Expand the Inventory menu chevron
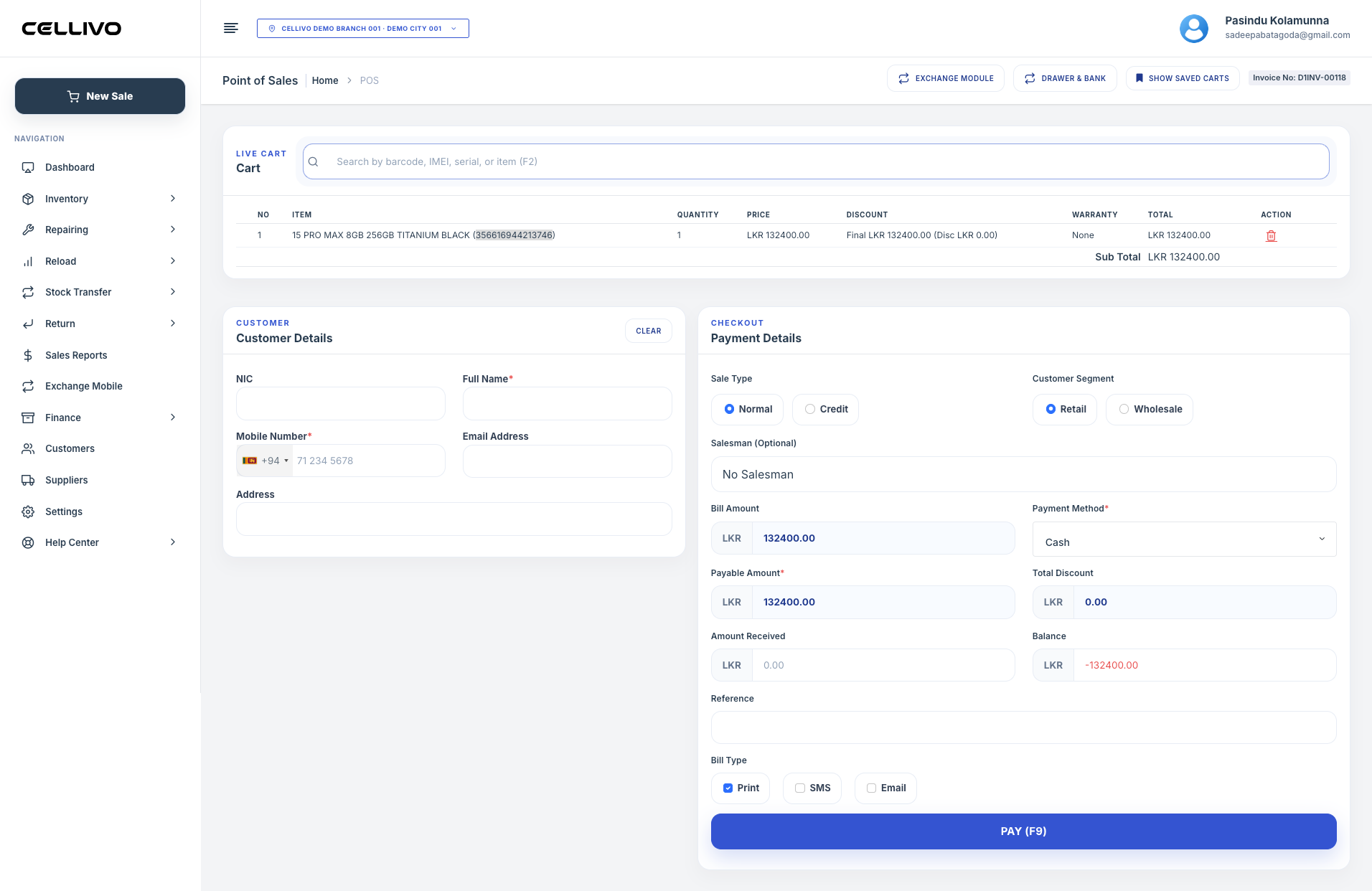The height and width of the screenshot is (891, 1372). (173, 199)
